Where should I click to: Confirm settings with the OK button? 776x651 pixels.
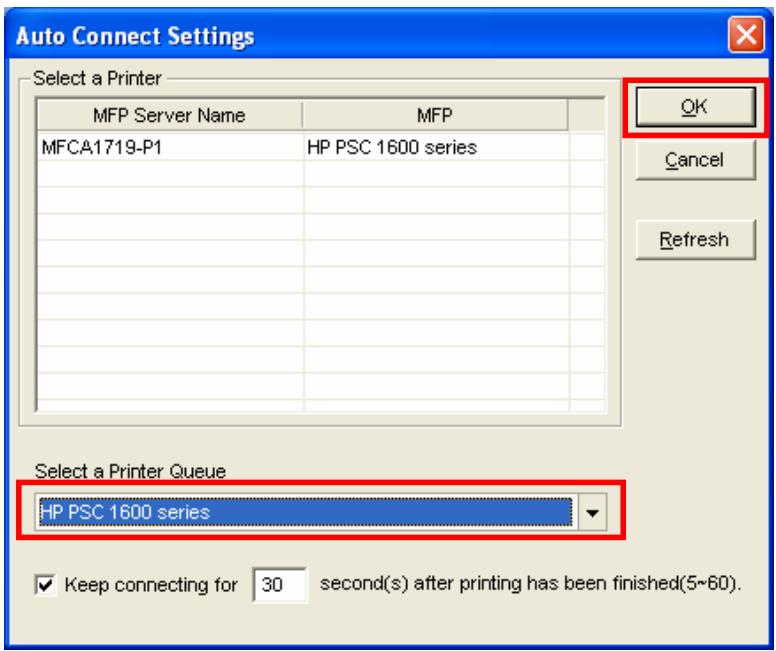(x=695, y=106)
